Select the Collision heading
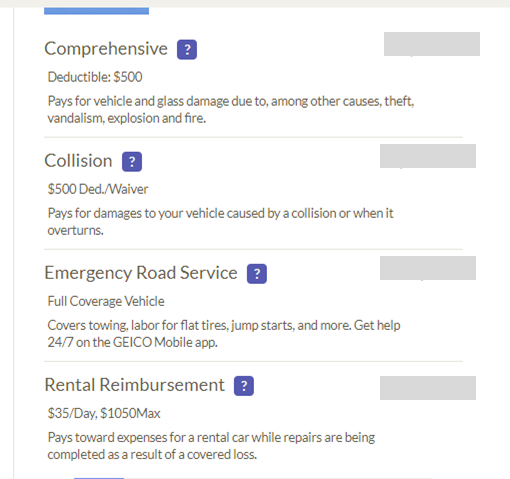Screen dimensions: 510x479 (78, 161)
